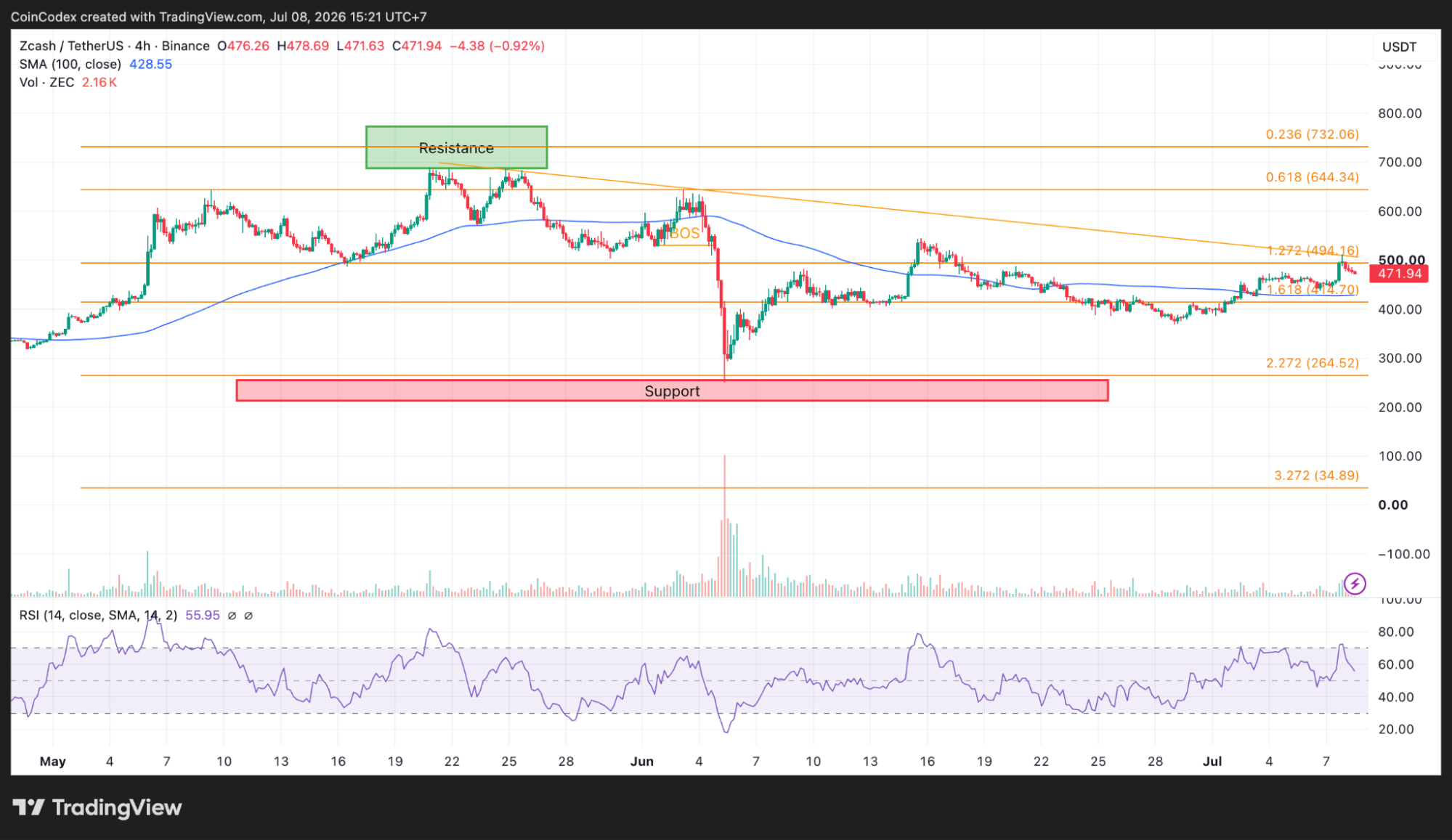Click the −4.38 (−0.92%) change value
The image size is (1452, 840).
tap(497, 46)
